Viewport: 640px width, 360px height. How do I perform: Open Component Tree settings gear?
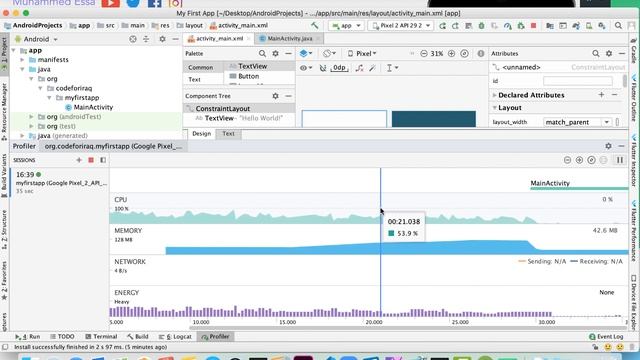tap(276, 96)
